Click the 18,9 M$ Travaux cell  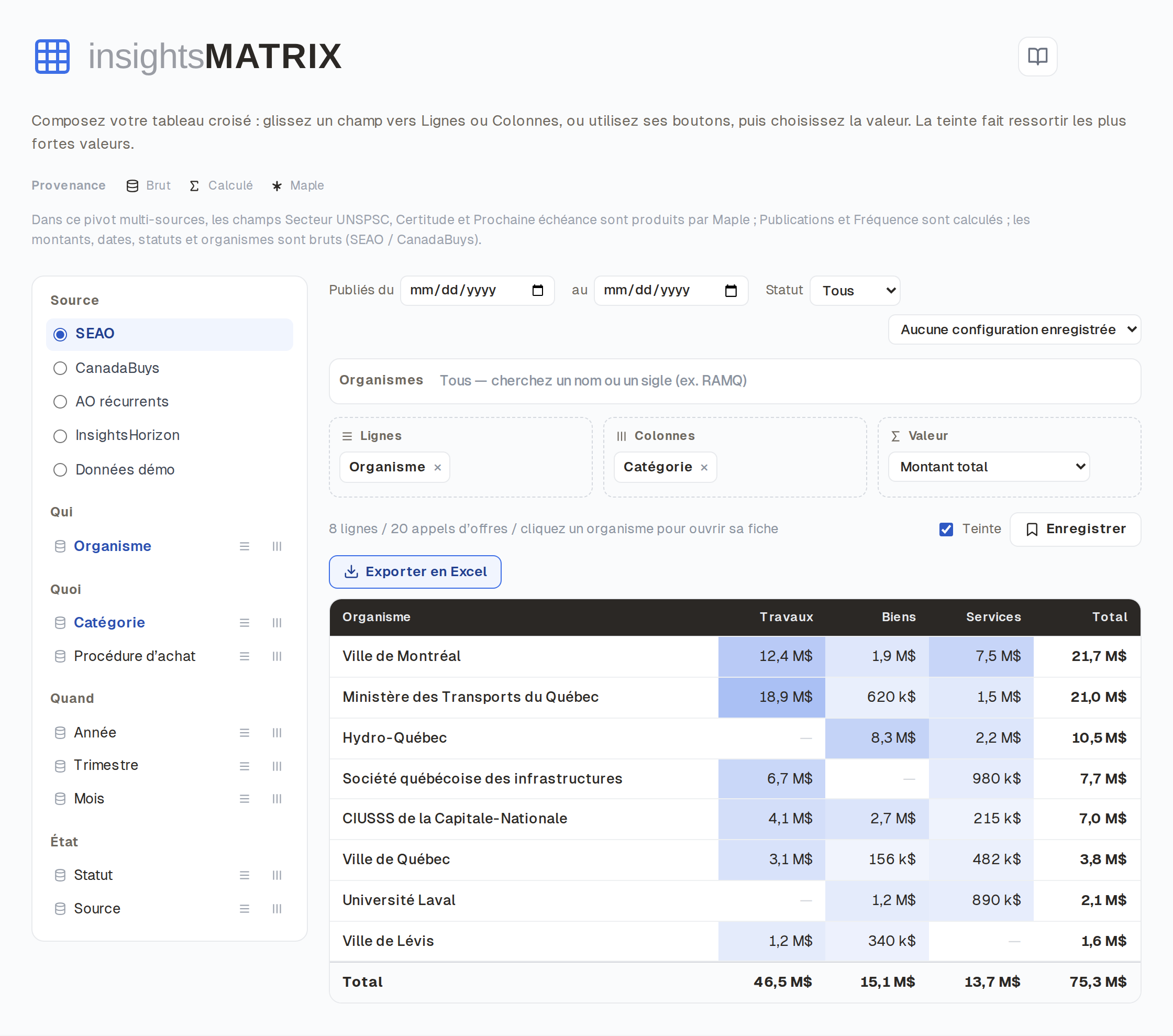click(x=772, y=697)
